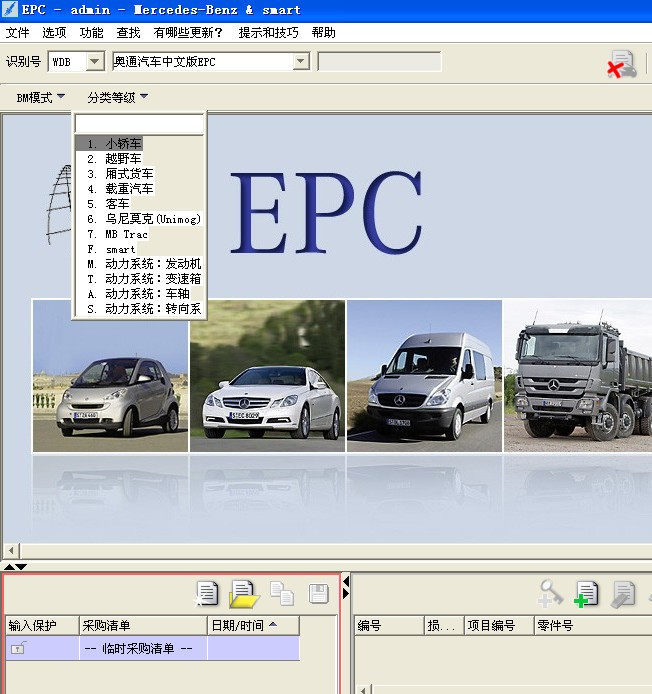Viewport: 652px width, 694px height.
Task: Sort by 日期/时间 column header
Action: pyautogui.click(x=253, y=625)
